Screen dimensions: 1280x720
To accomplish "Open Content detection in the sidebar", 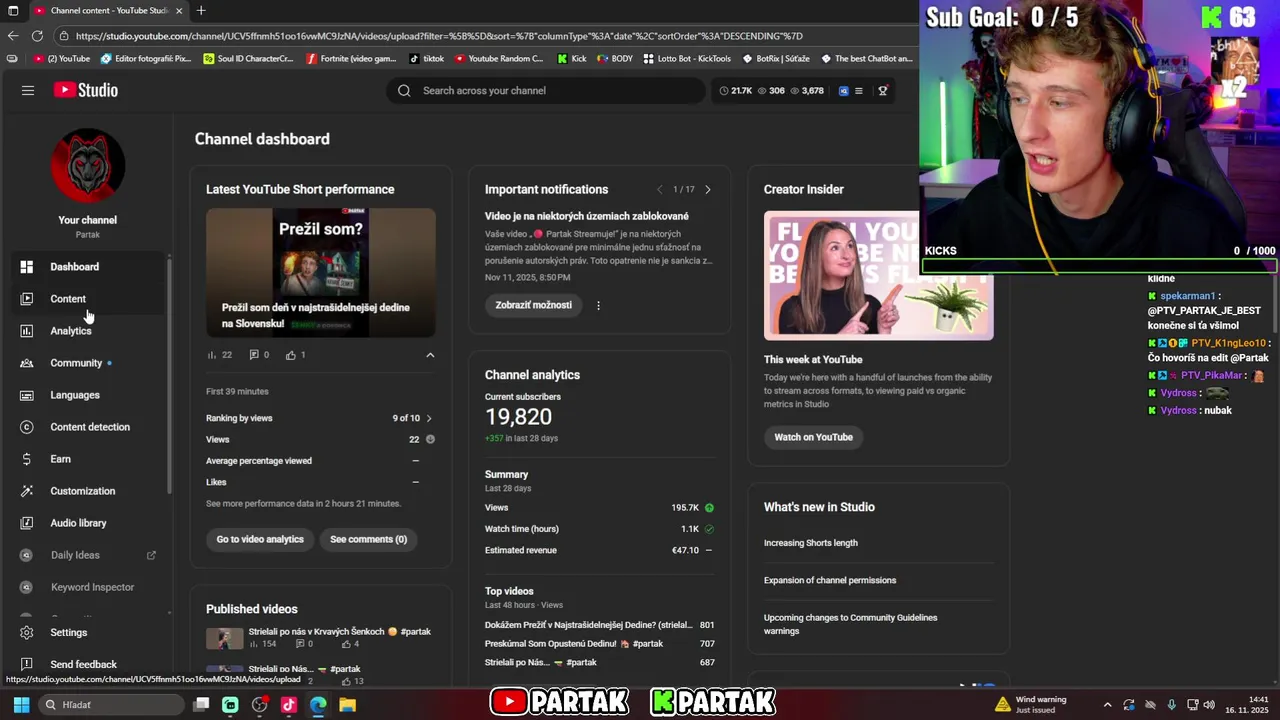I will click(85, 427).
